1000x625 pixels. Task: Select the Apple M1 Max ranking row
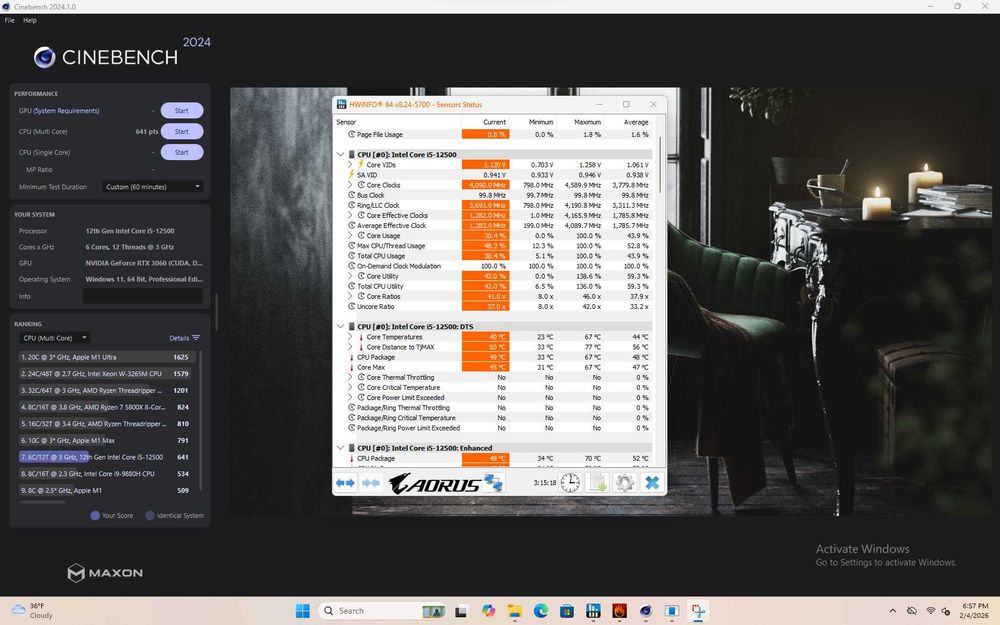(105, 441)
